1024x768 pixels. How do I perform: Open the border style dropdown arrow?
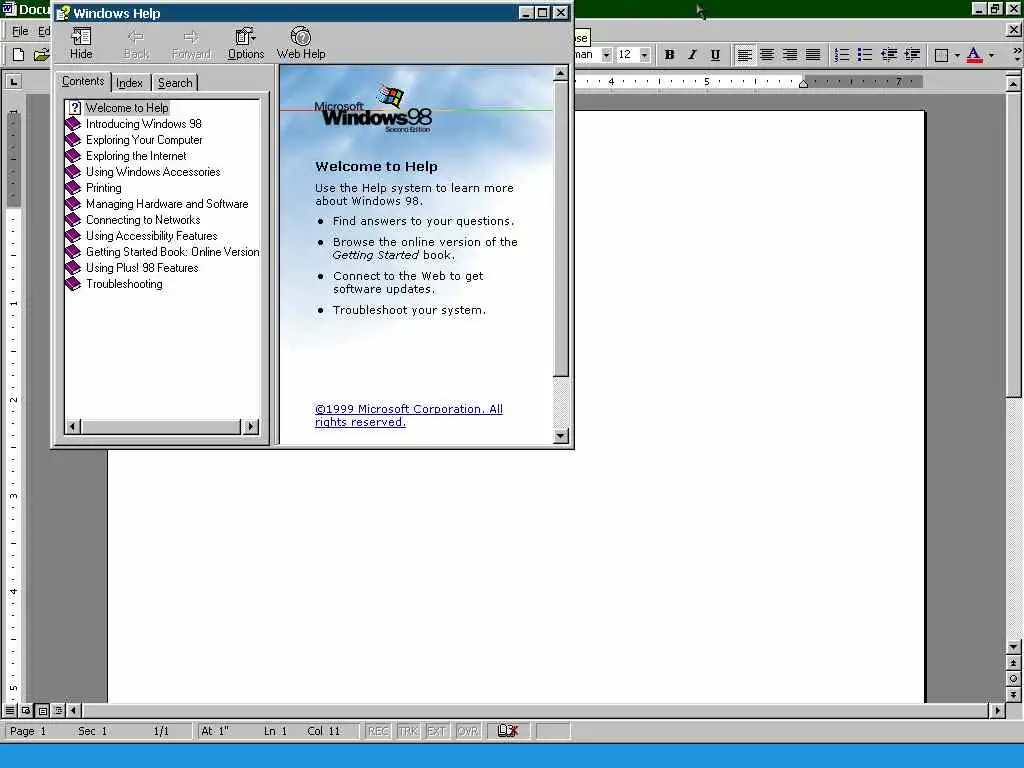point(957,55)
